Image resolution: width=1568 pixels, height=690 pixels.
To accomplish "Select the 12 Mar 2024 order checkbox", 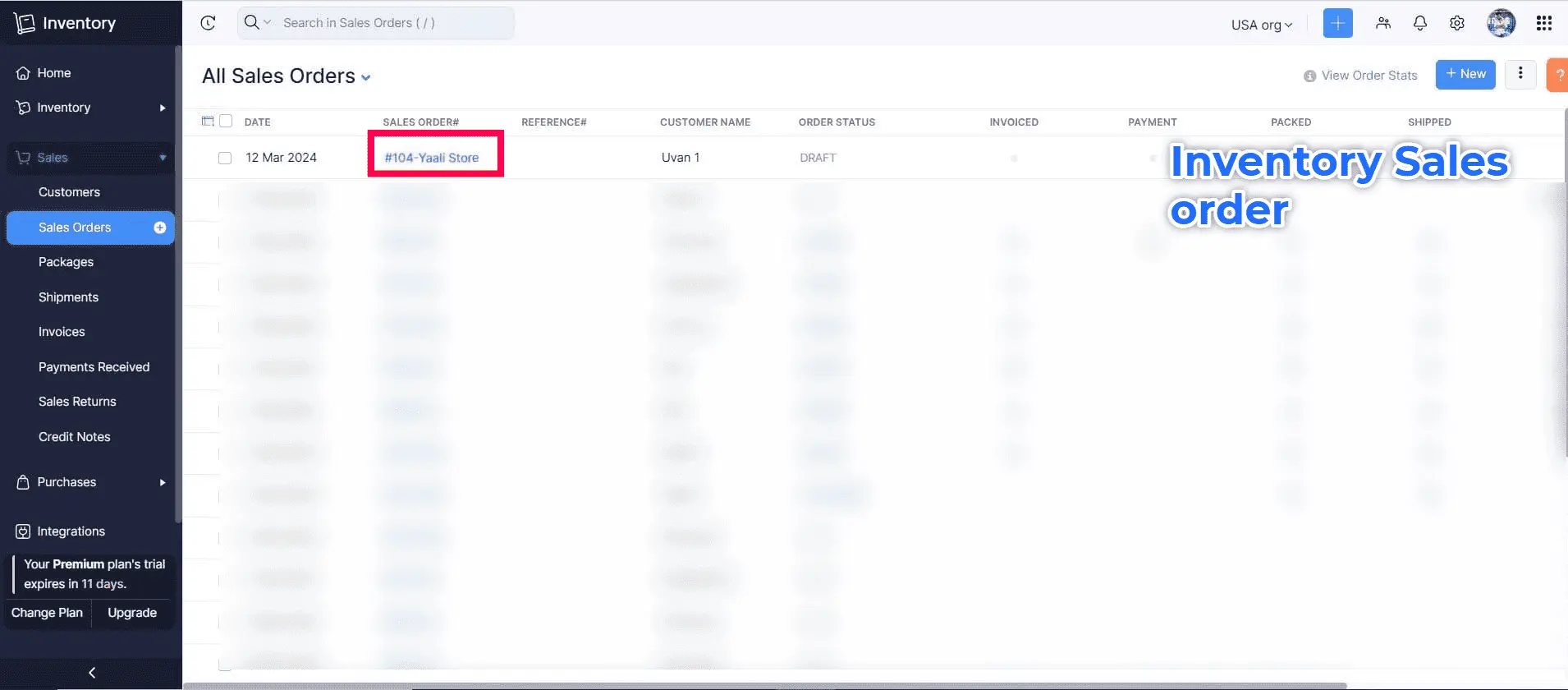I will (x=225, y=158).
